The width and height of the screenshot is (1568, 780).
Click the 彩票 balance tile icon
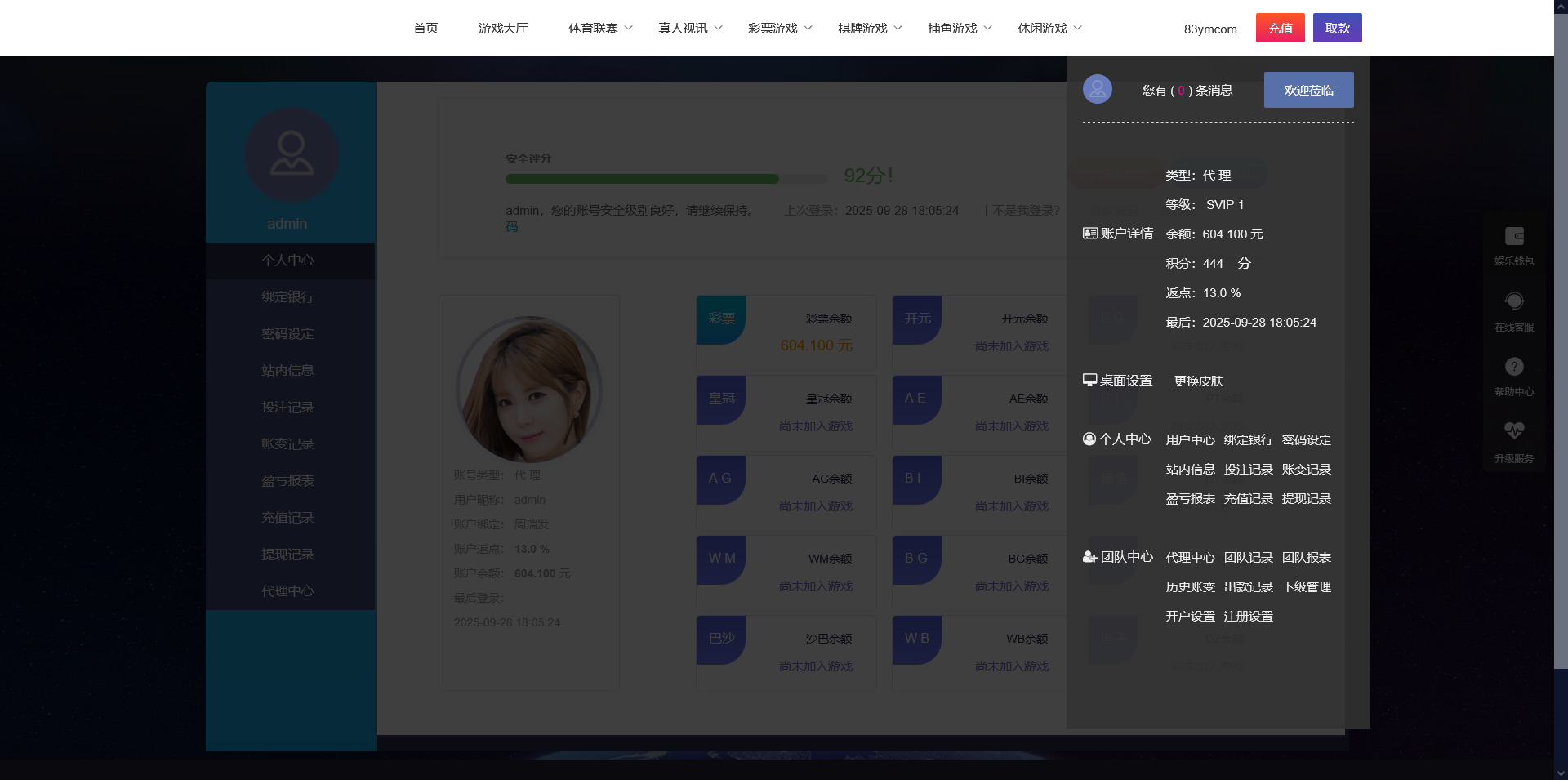tap(721, 319)
